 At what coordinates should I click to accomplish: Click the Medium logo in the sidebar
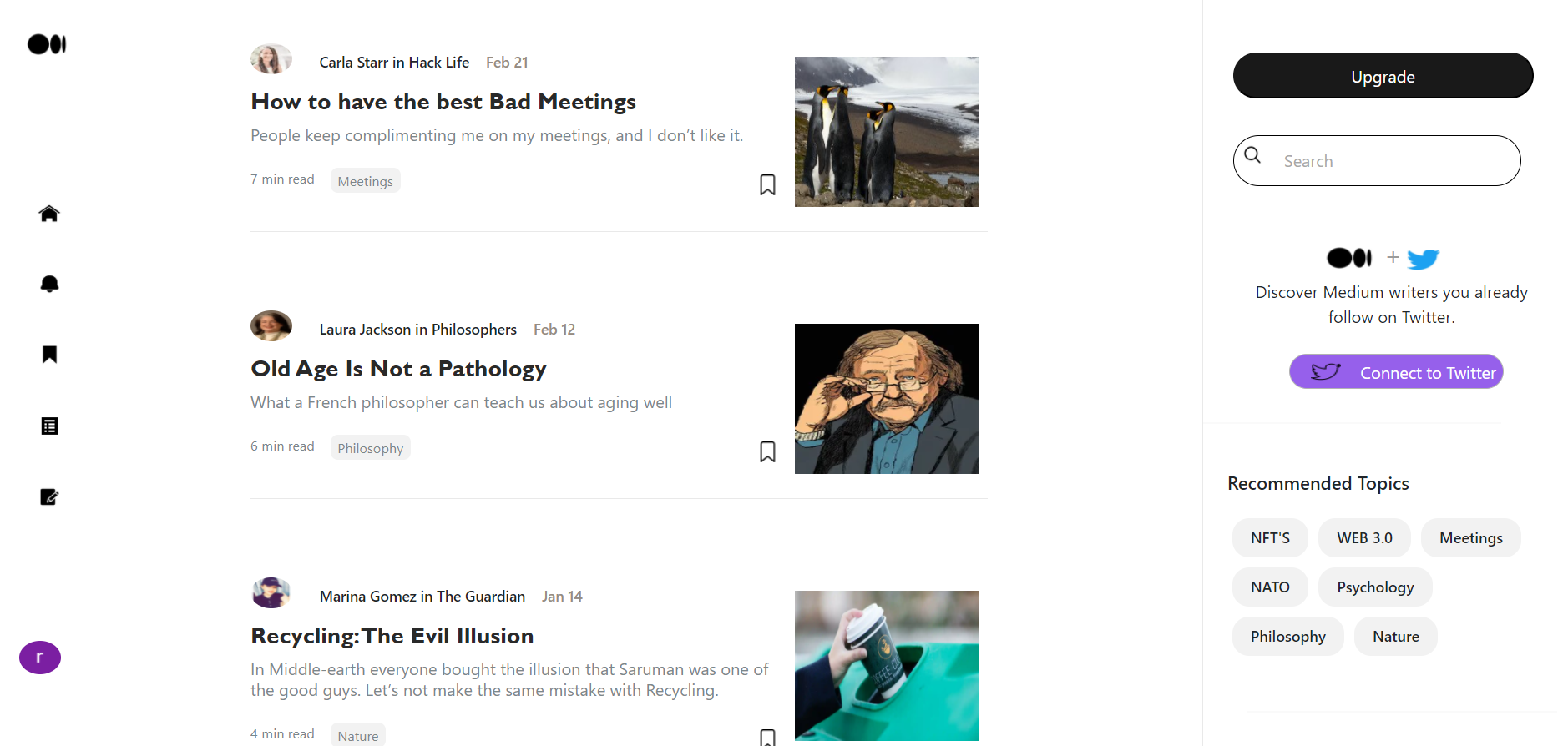[47, 44]
